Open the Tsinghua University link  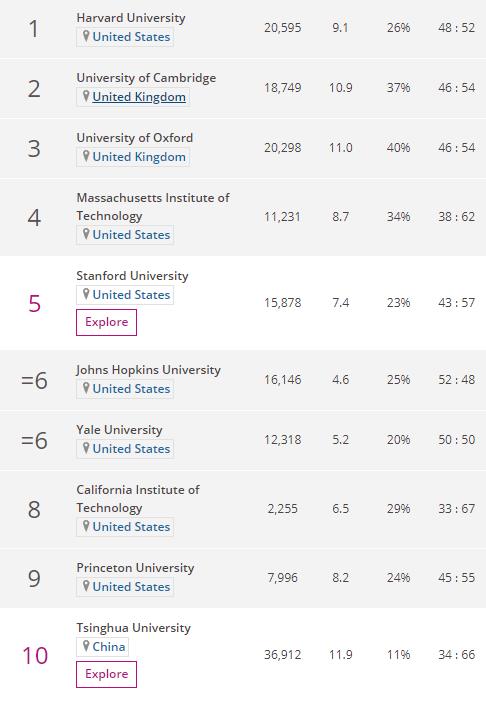[134, 628]
